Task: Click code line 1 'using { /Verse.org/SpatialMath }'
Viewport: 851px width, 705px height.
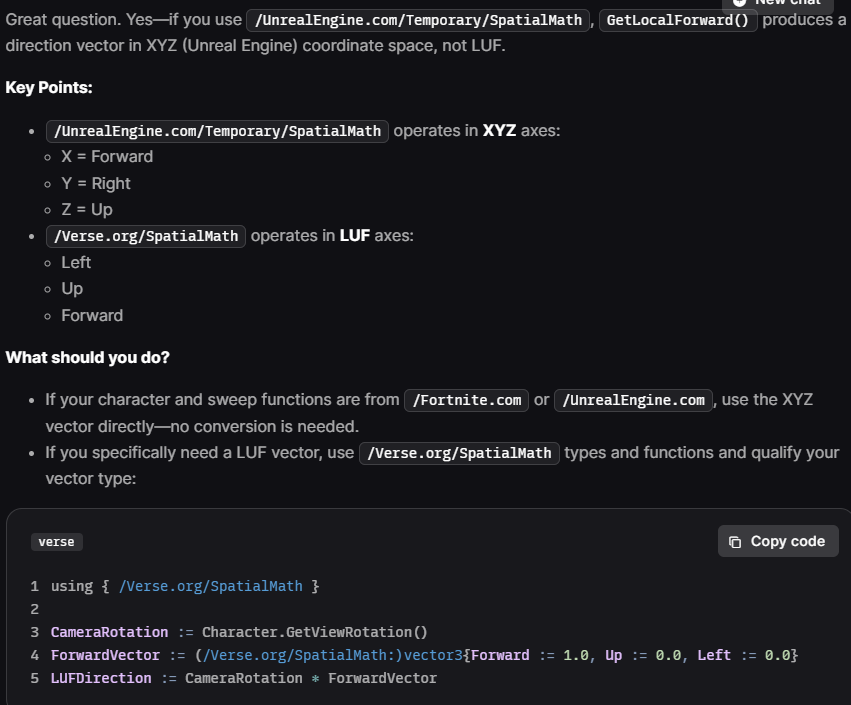Action: click(185, 586)
